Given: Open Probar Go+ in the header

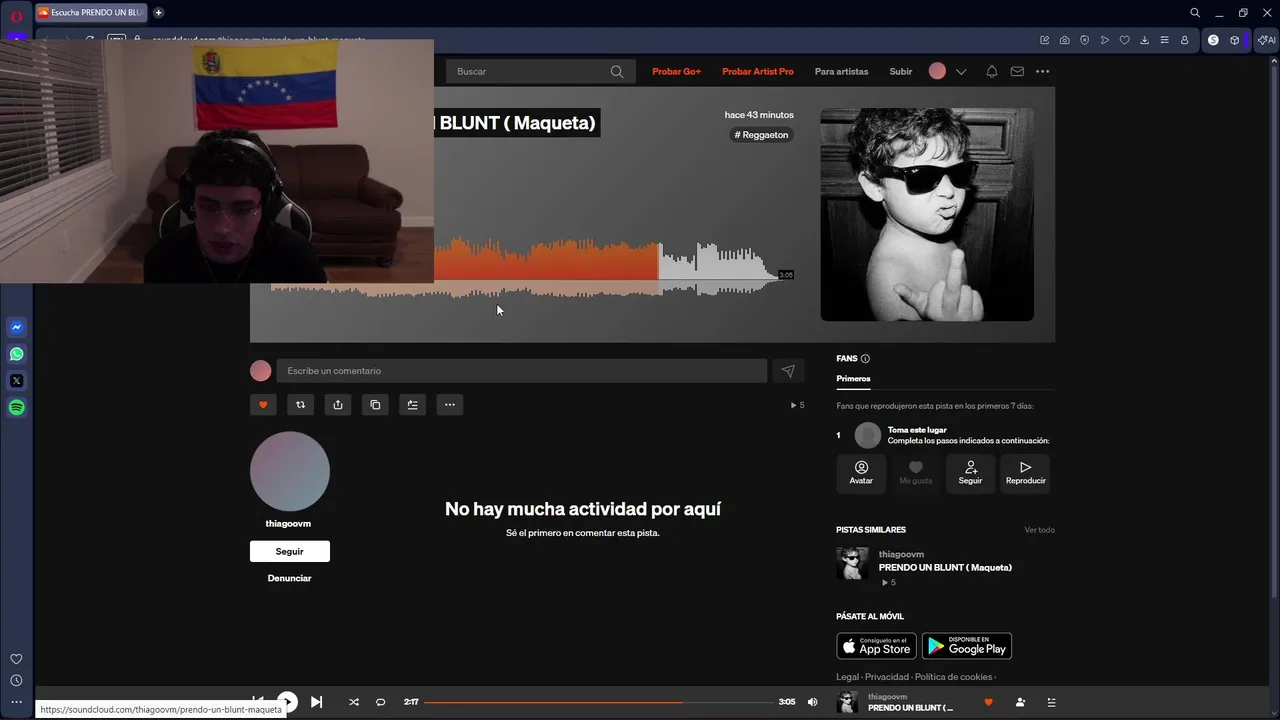Looking at the screenshot, I should [x=677, y=72].
